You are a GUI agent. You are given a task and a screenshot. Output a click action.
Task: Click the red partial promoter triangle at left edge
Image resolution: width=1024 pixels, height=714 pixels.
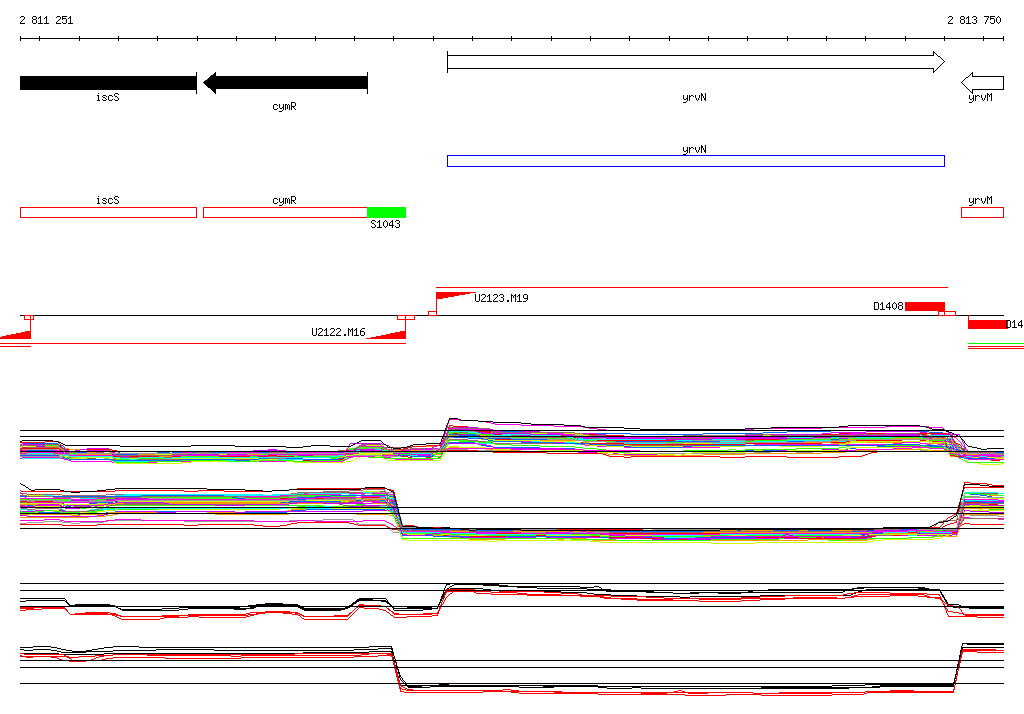pyautogui.click(x=16, y=335)
